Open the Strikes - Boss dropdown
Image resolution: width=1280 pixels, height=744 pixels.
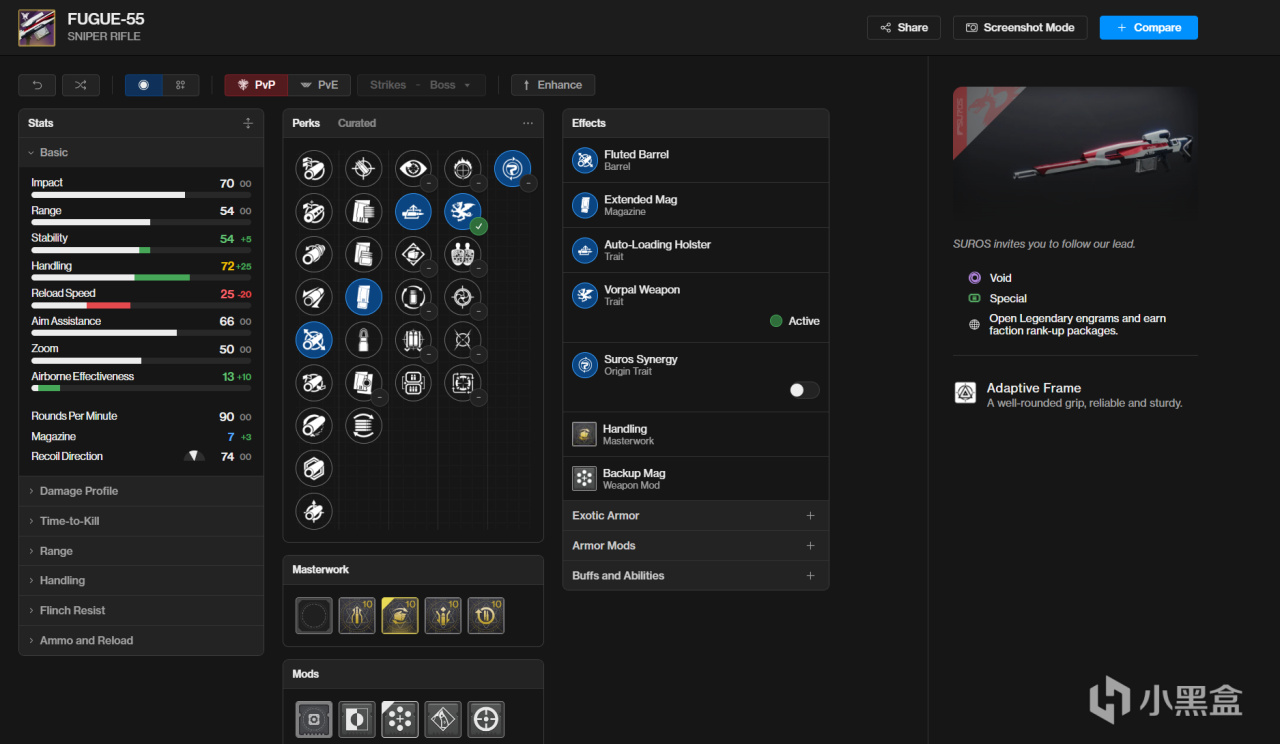pyautogui.click(x=421, y=85)
